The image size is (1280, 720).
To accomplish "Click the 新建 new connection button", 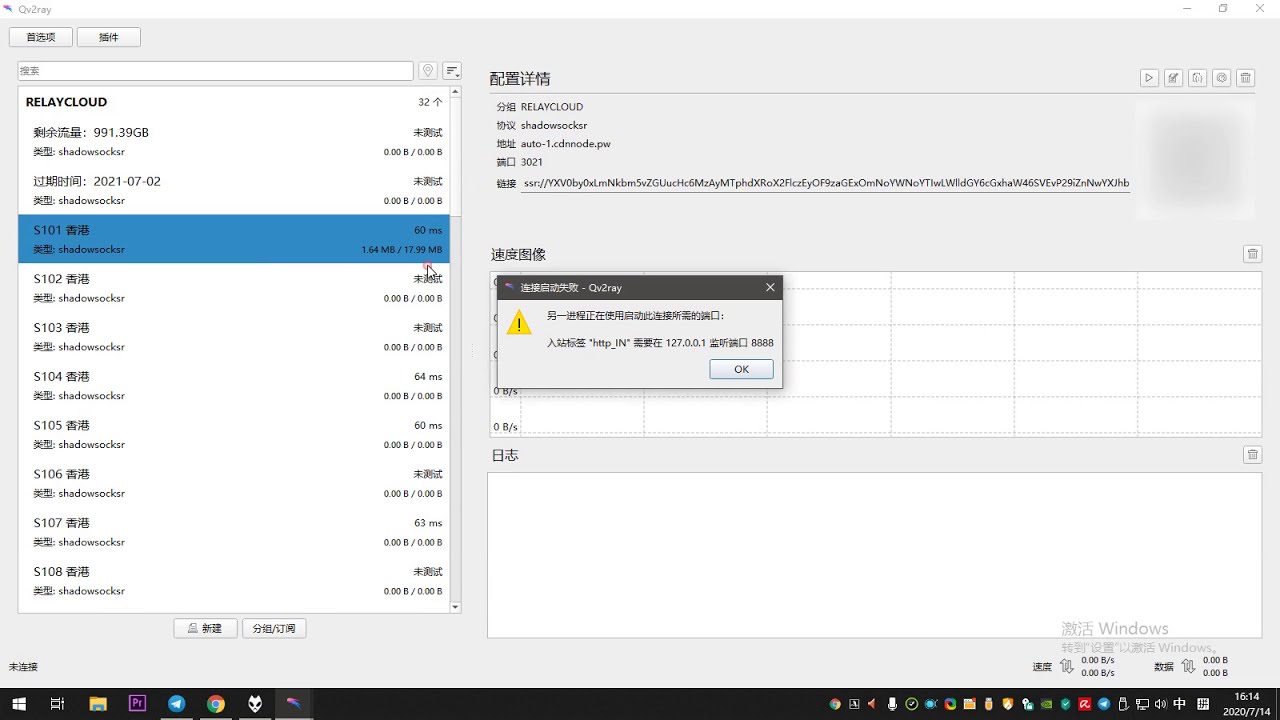I will point(205,629).
